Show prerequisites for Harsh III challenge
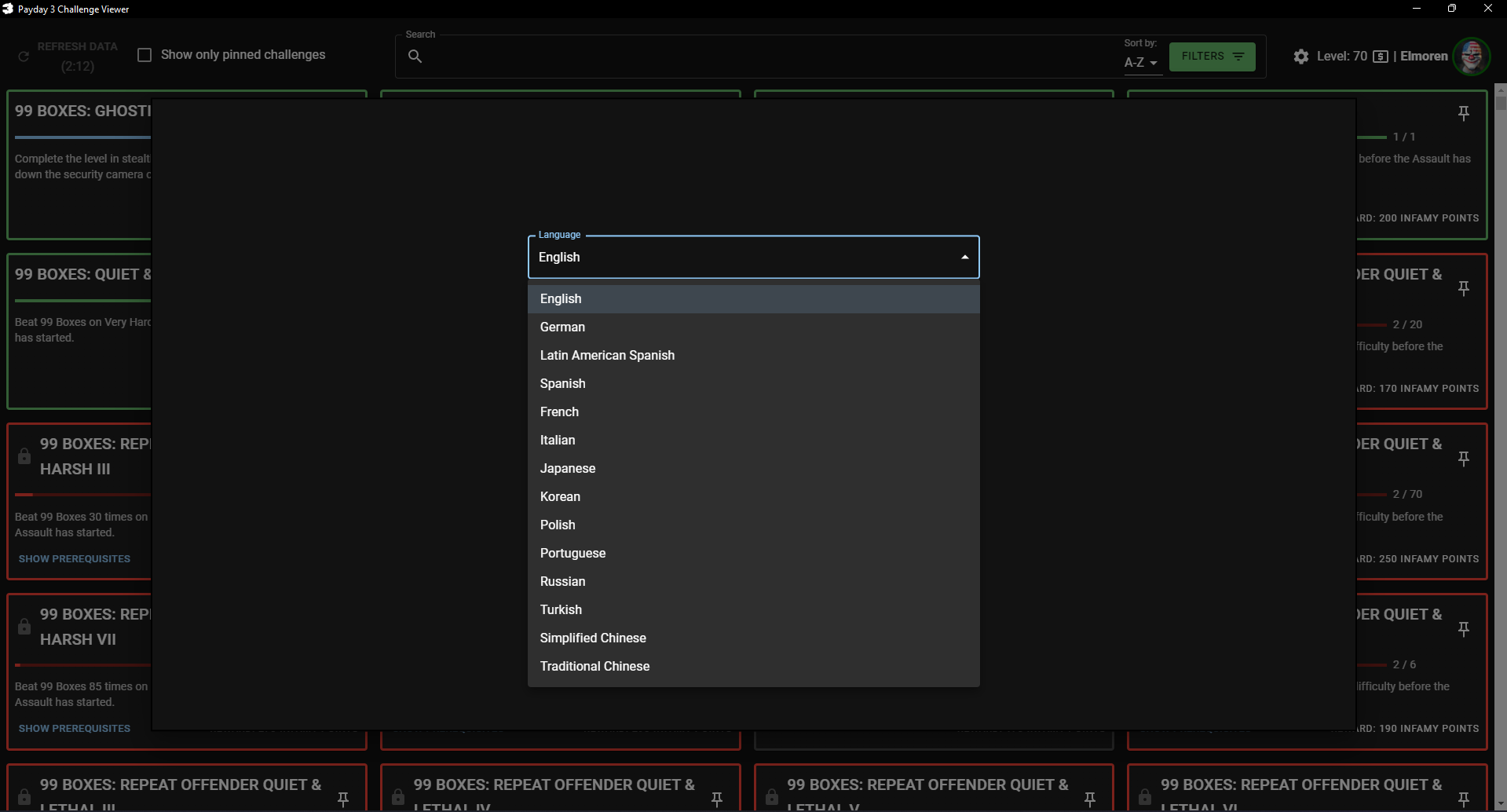 75,559
